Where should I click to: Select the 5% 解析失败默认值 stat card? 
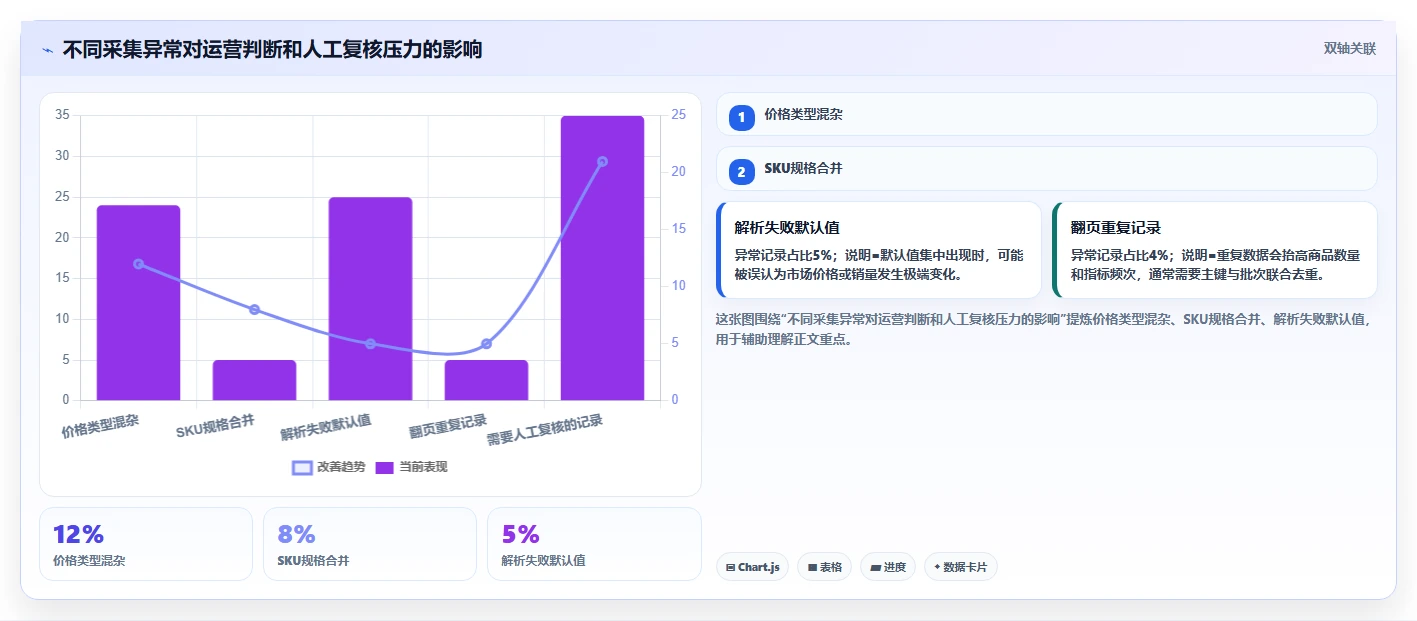594,544
